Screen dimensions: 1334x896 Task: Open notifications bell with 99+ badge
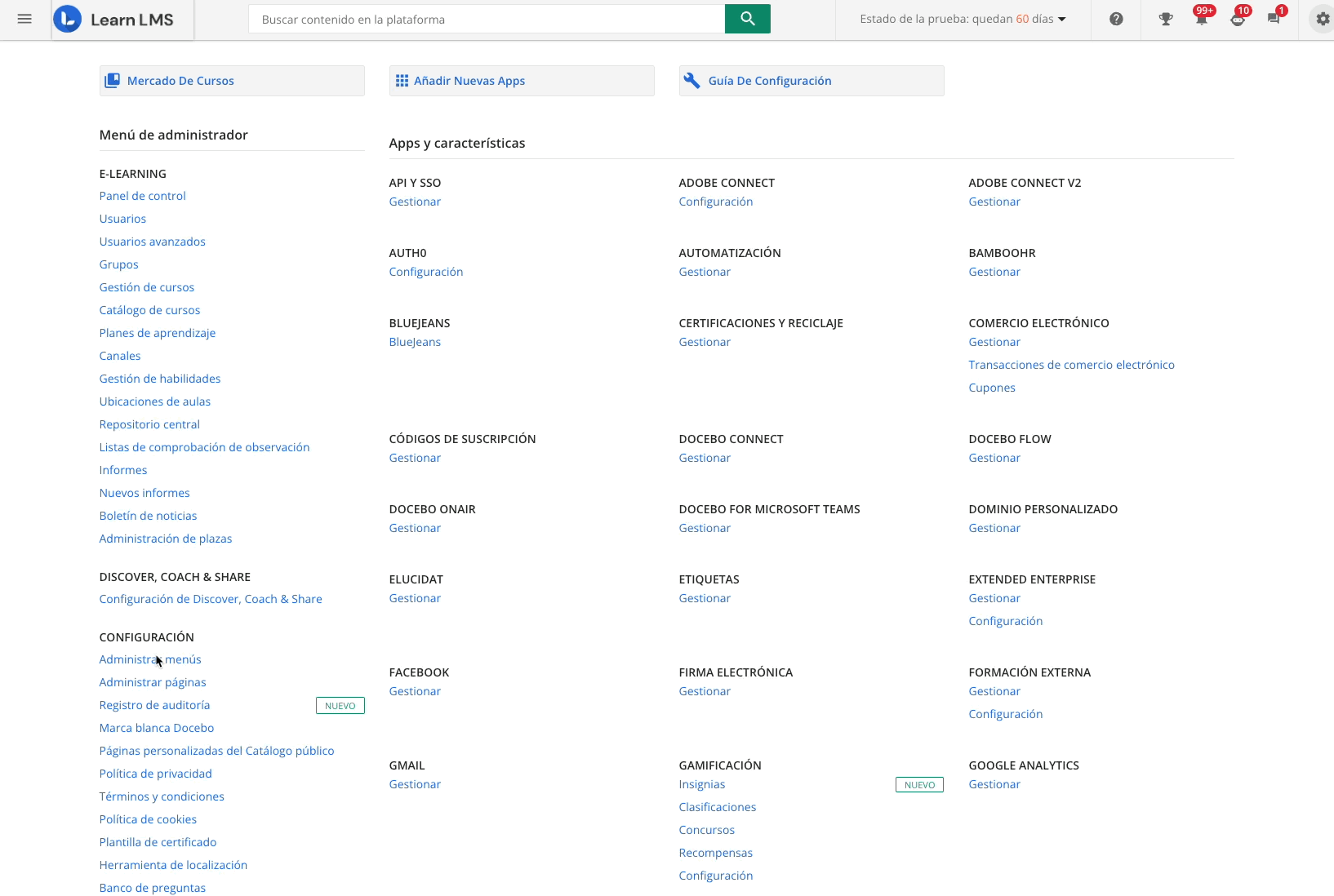[x=1202, y=18]
